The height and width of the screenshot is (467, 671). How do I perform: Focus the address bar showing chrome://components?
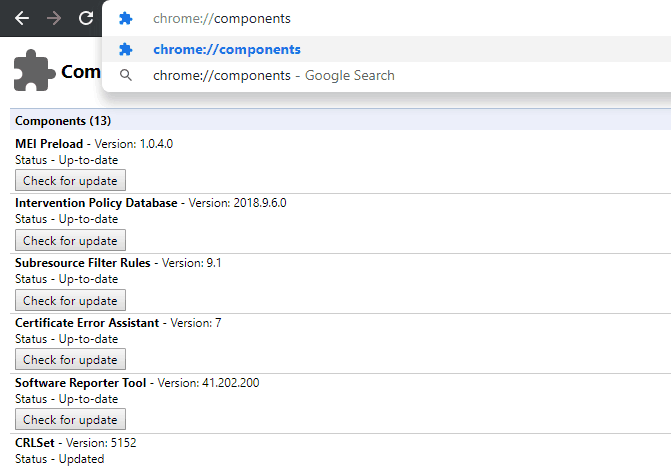tap(386, 18)
